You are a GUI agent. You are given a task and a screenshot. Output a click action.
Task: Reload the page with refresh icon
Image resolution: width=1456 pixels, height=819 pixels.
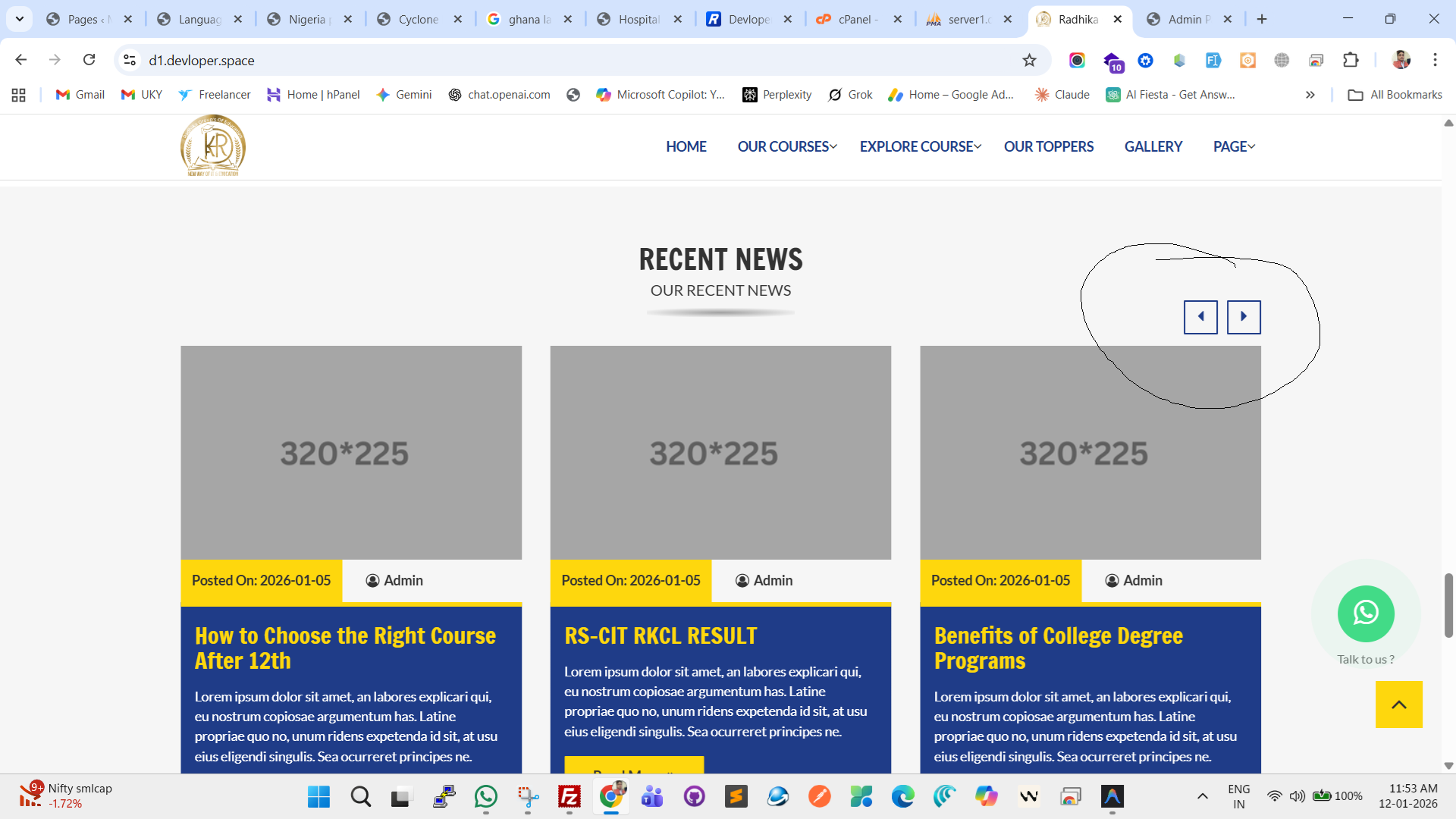pos(89,60)
